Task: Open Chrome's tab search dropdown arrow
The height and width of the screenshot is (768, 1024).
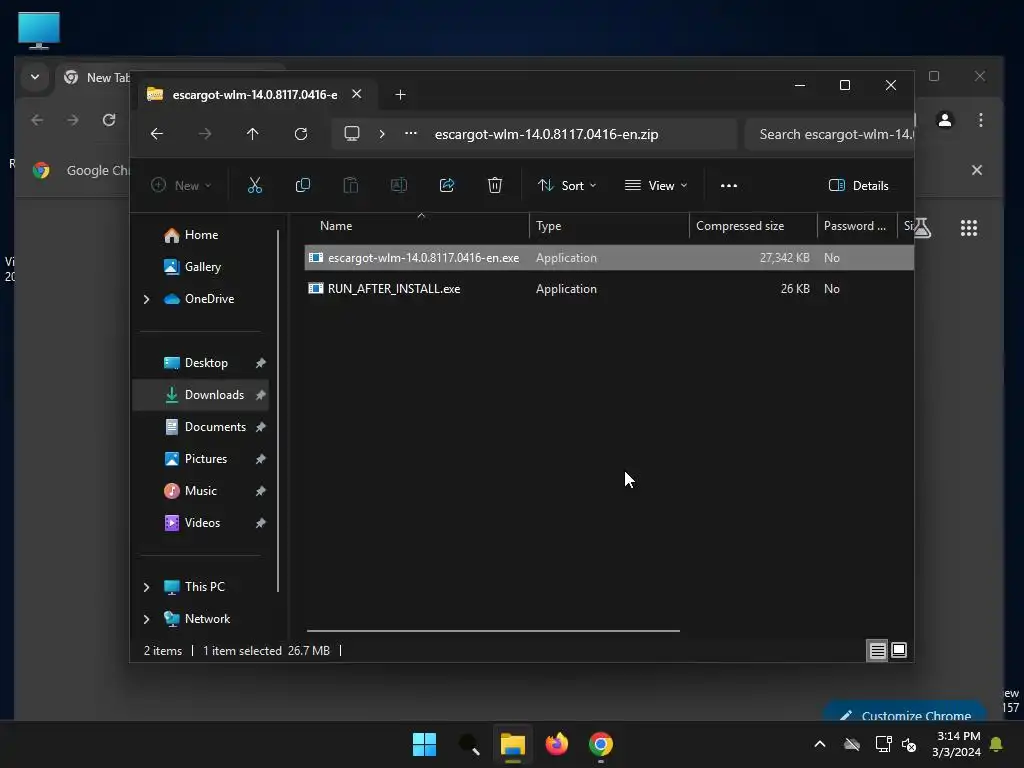Action: (35, 77)
